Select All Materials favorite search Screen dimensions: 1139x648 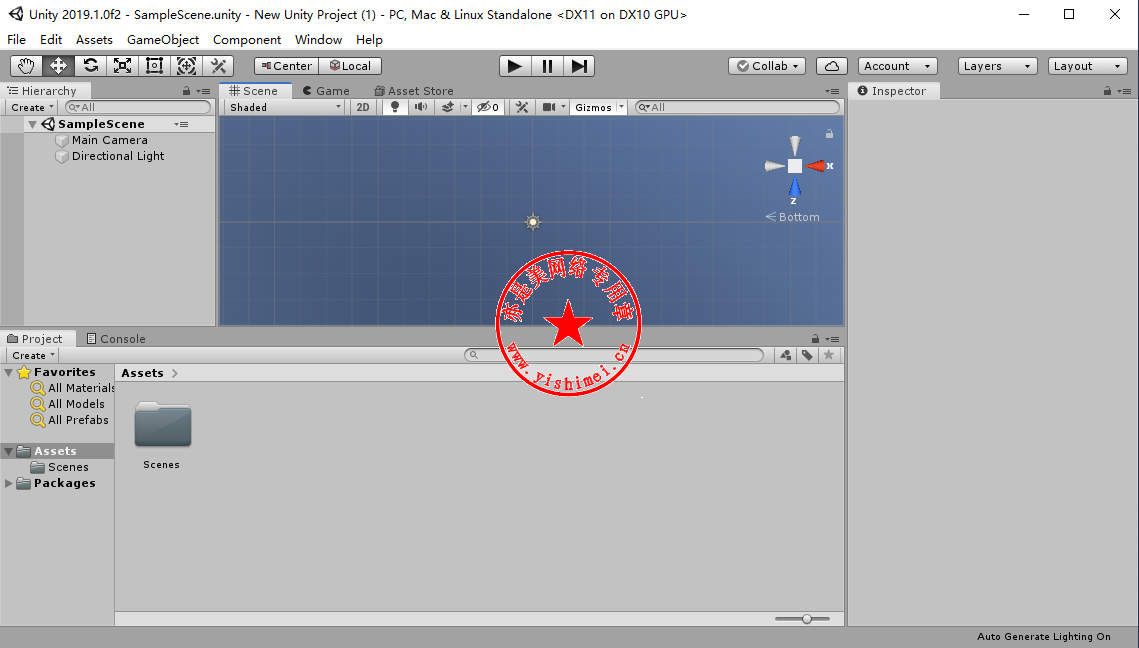click(x=73, y=388)
